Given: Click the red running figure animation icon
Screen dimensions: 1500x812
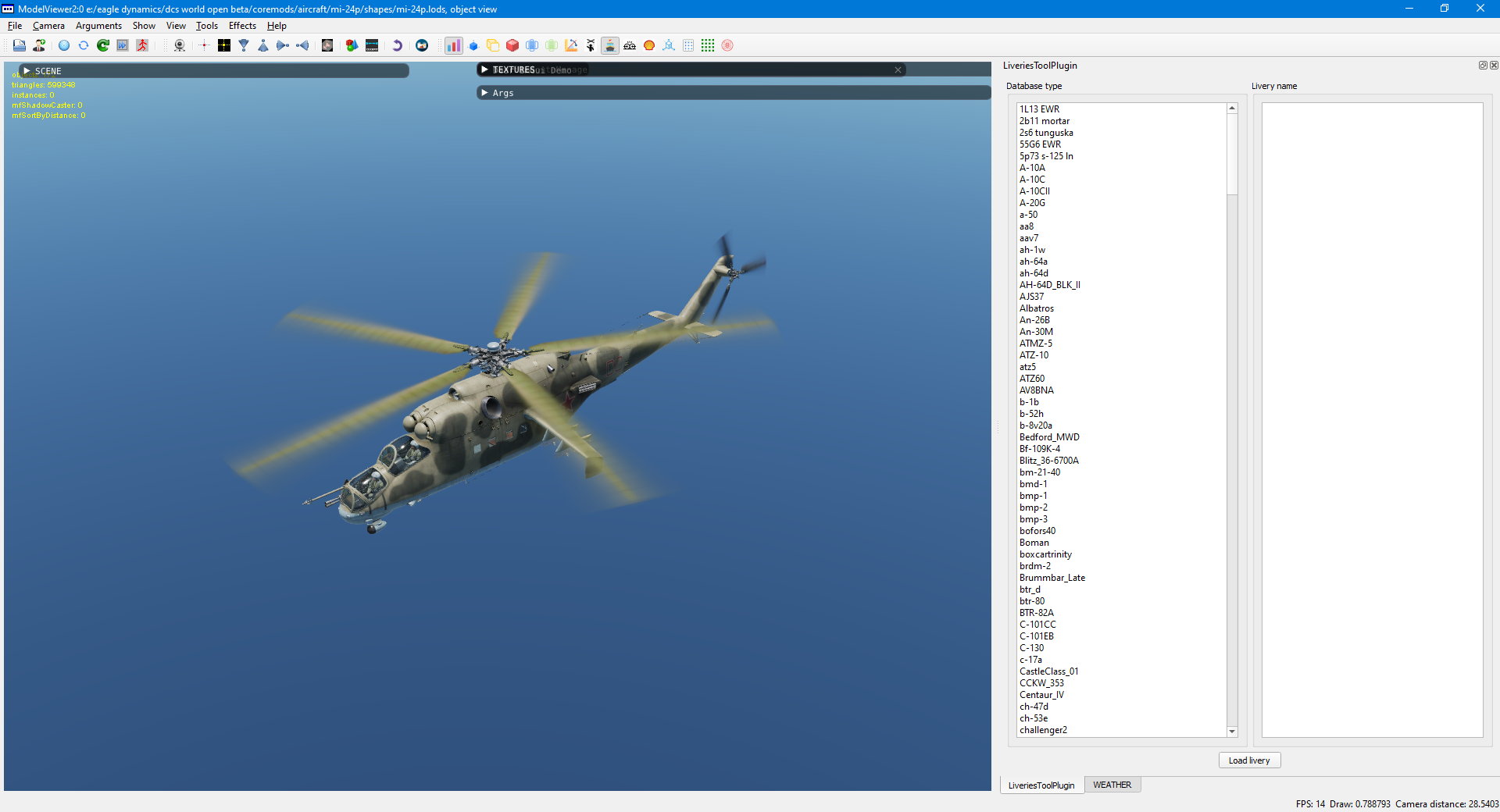Looking at the screenshot, I should pyautogui.click(x=142, y=45).
